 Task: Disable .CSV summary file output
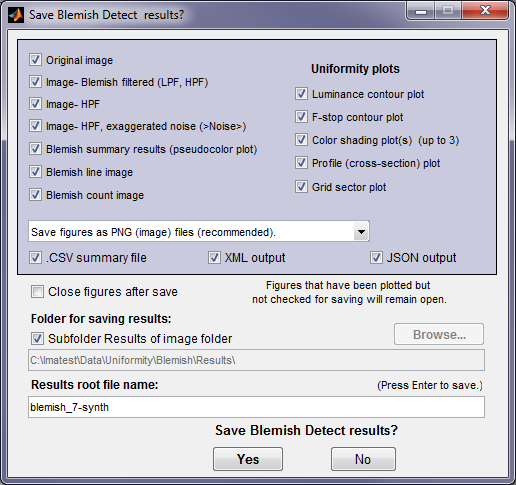(35, 258)
